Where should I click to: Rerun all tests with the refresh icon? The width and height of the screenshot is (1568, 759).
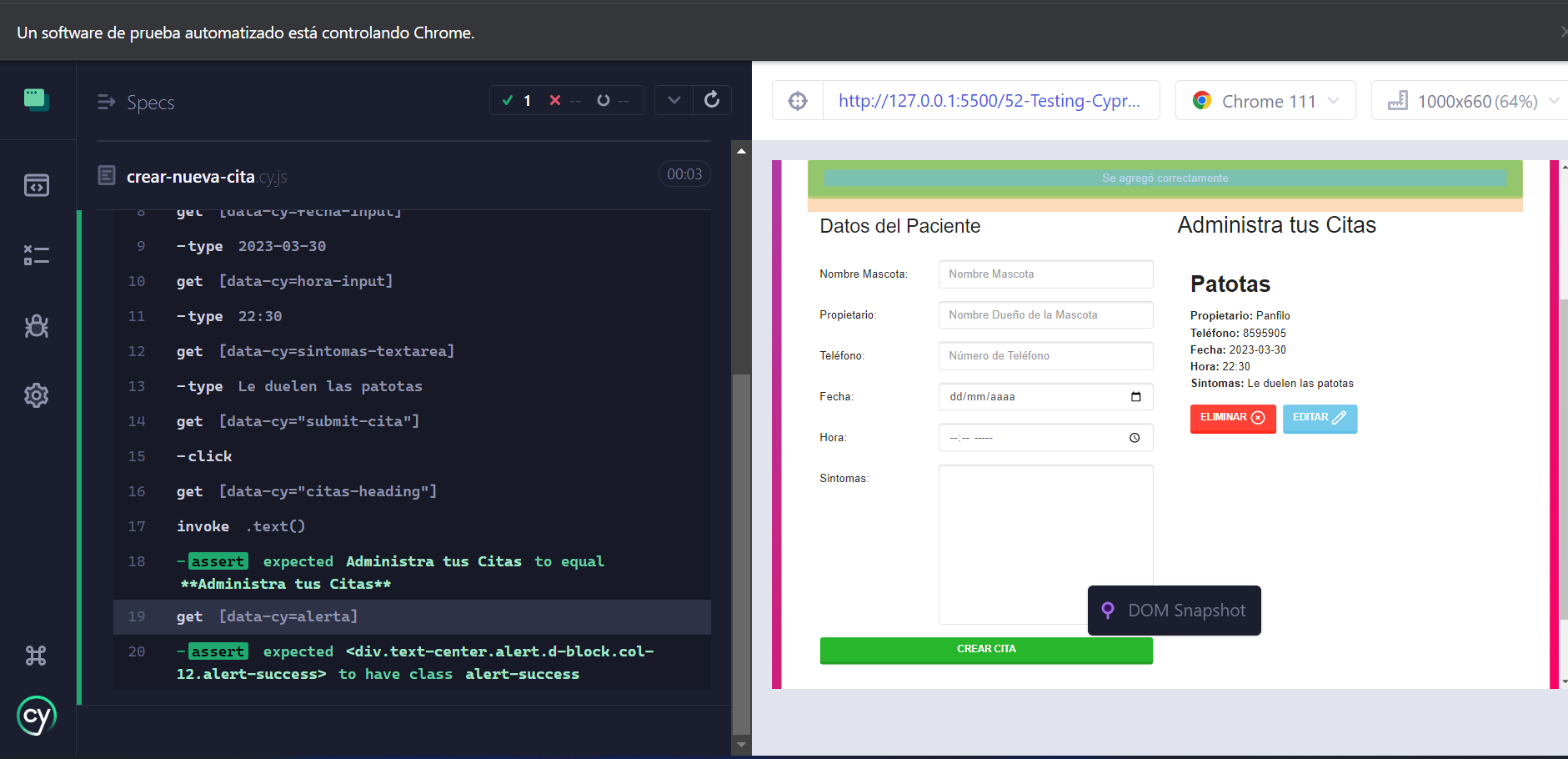coord(711,100)
